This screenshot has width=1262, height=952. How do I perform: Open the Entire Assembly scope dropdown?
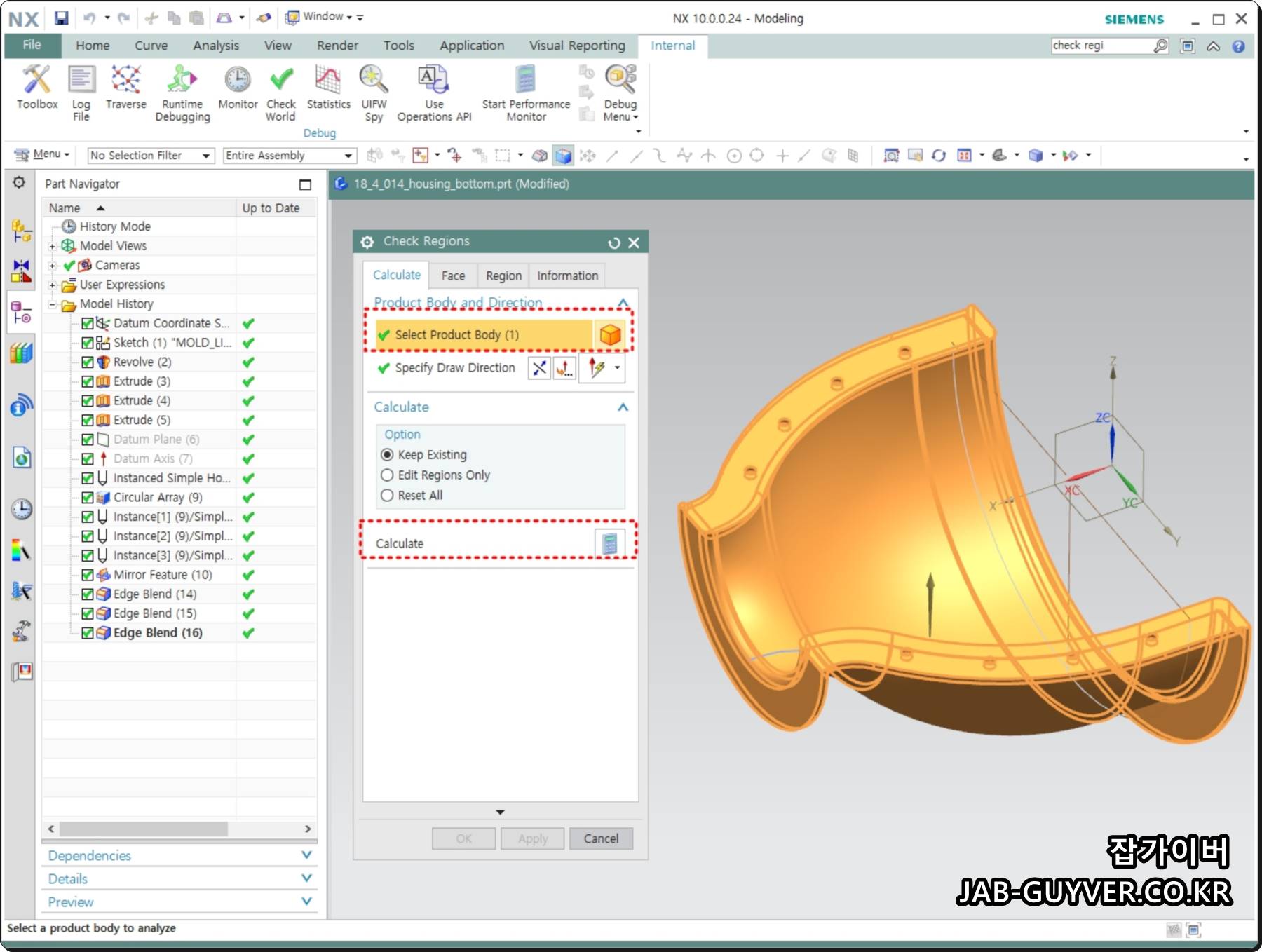pyautogui.click(x=290, y=155)
